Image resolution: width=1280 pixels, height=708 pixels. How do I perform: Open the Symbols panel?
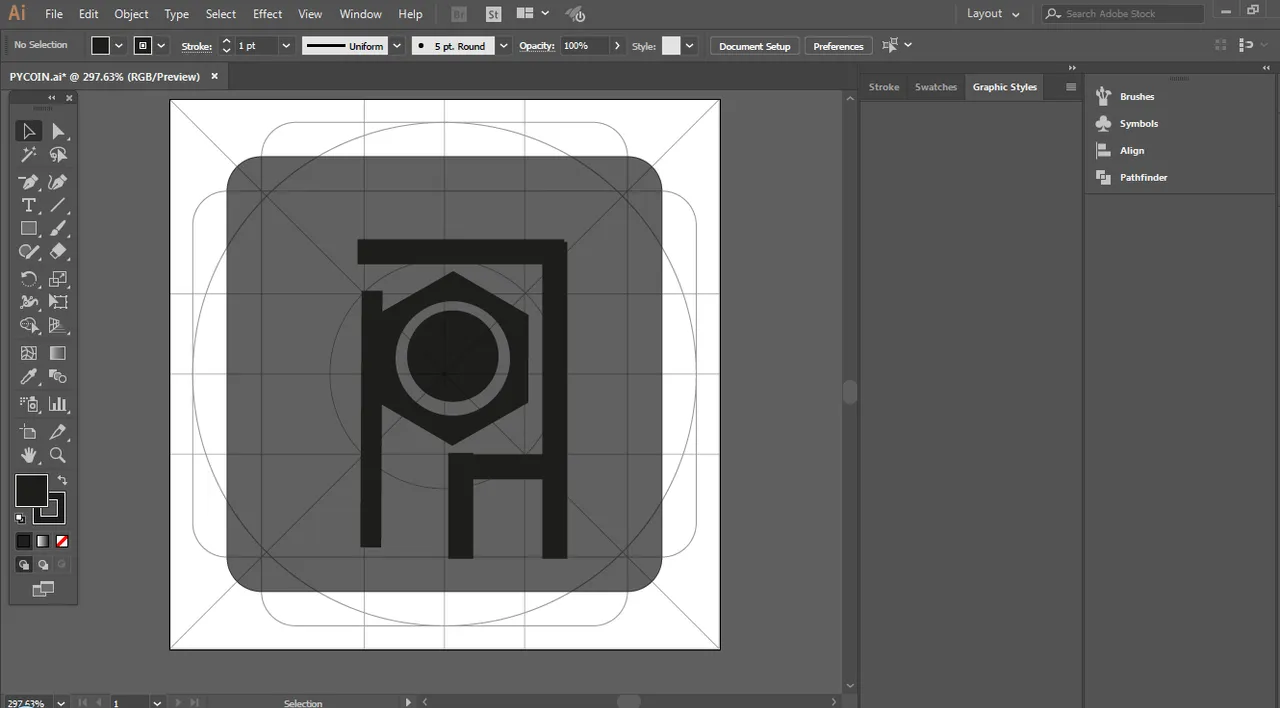tap(1139, 124)
